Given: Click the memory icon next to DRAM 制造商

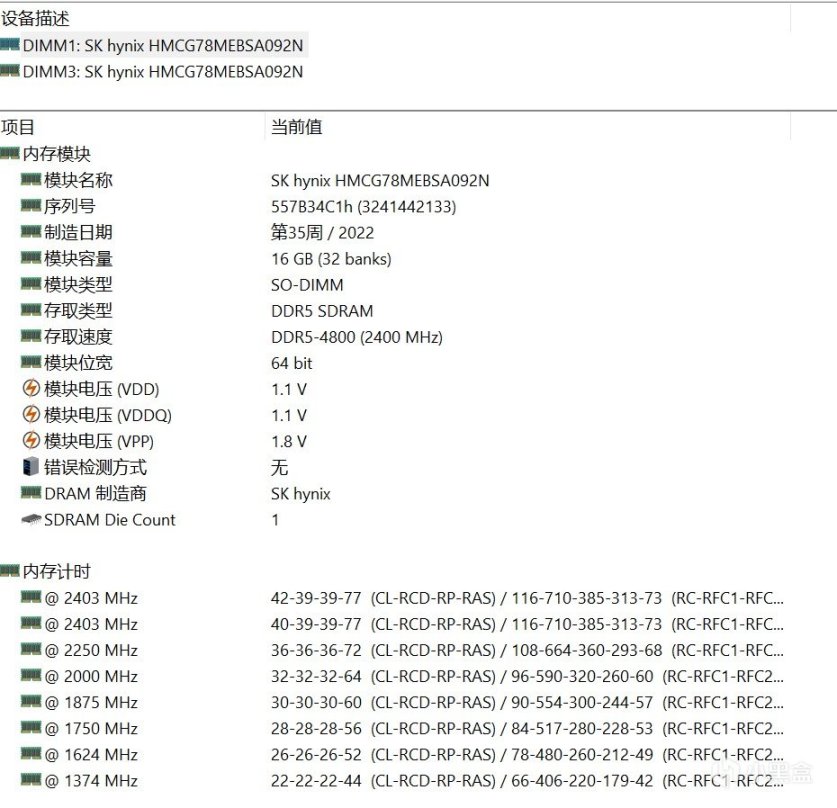Looking at the screenshot, I should pos(31,493).
